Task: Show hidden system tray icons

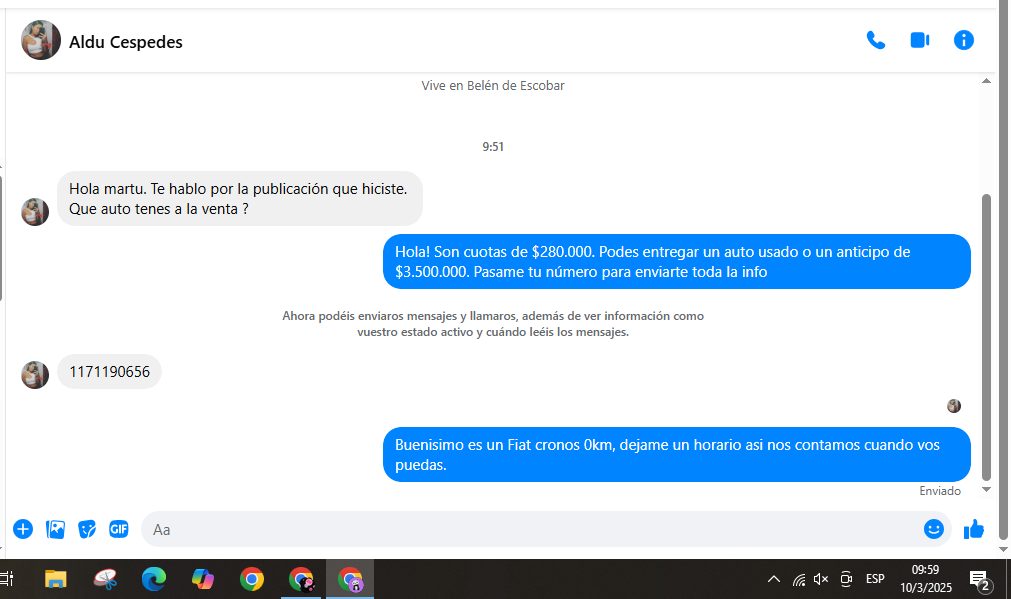Action: 773,579
